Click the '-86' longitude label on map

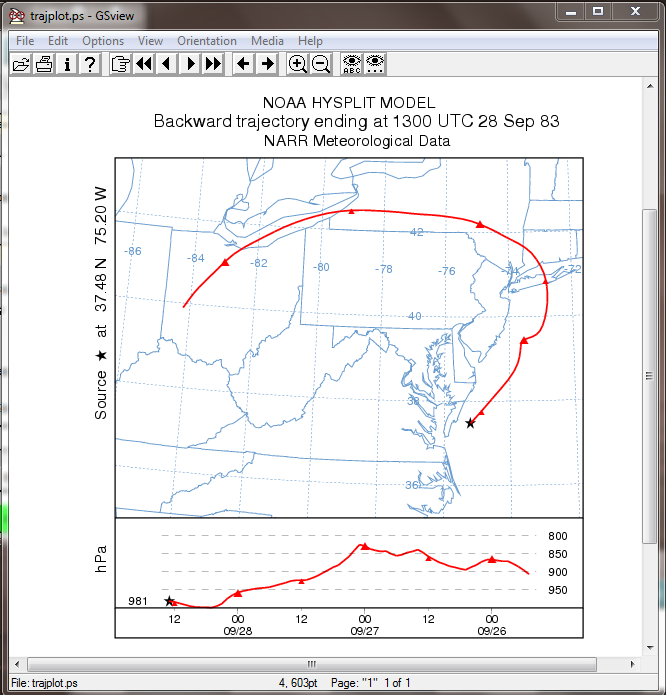(x=132, y=251)
